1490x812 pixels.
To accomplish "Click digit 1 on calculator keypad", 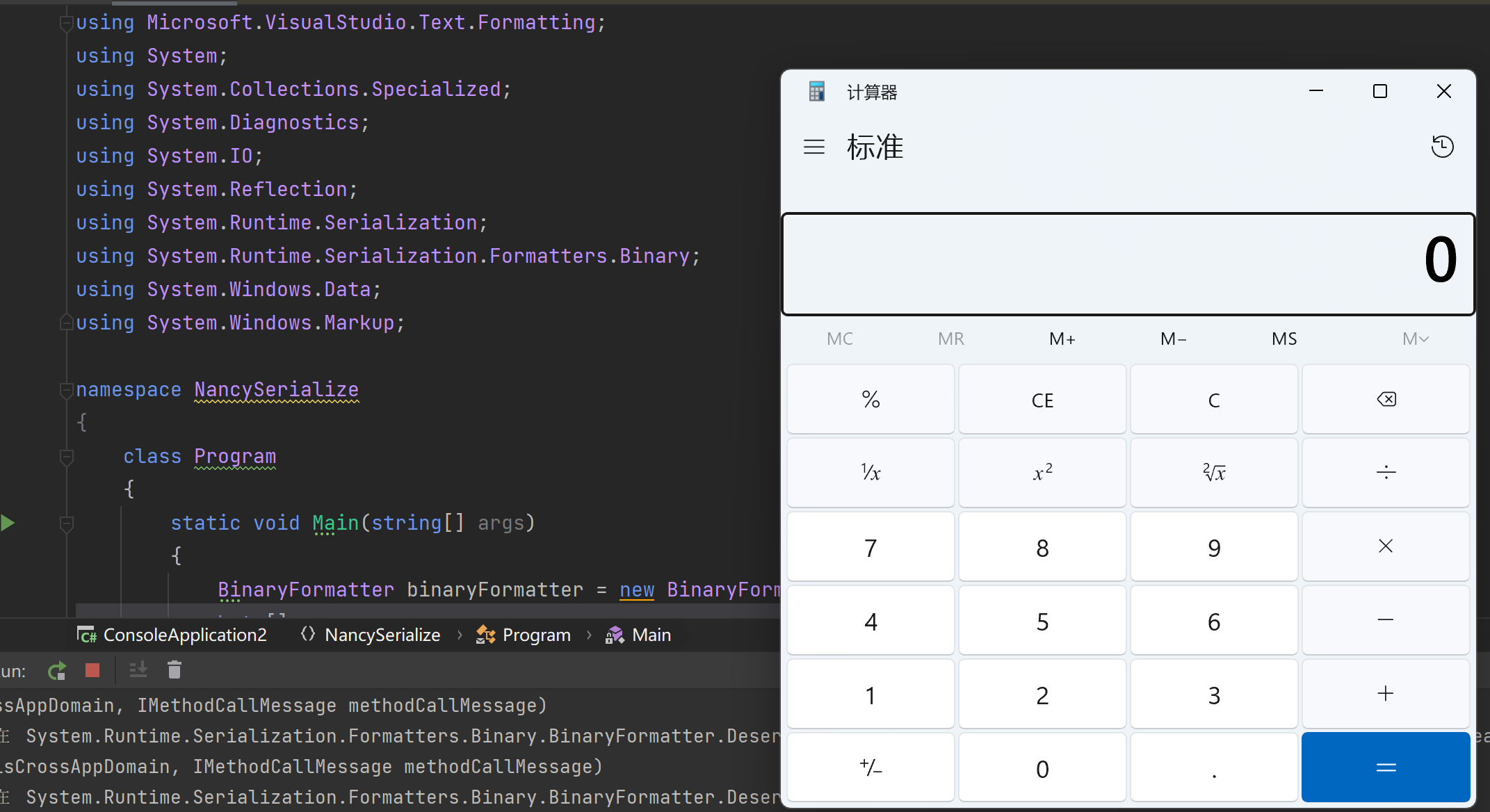I will [x=870, y=694].
